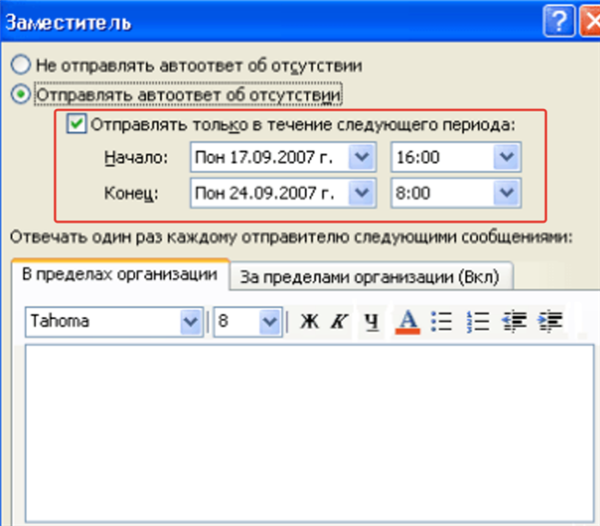Expand the font size 8 dropdown
Screen dimensions: 600x526
click(270, 322)
